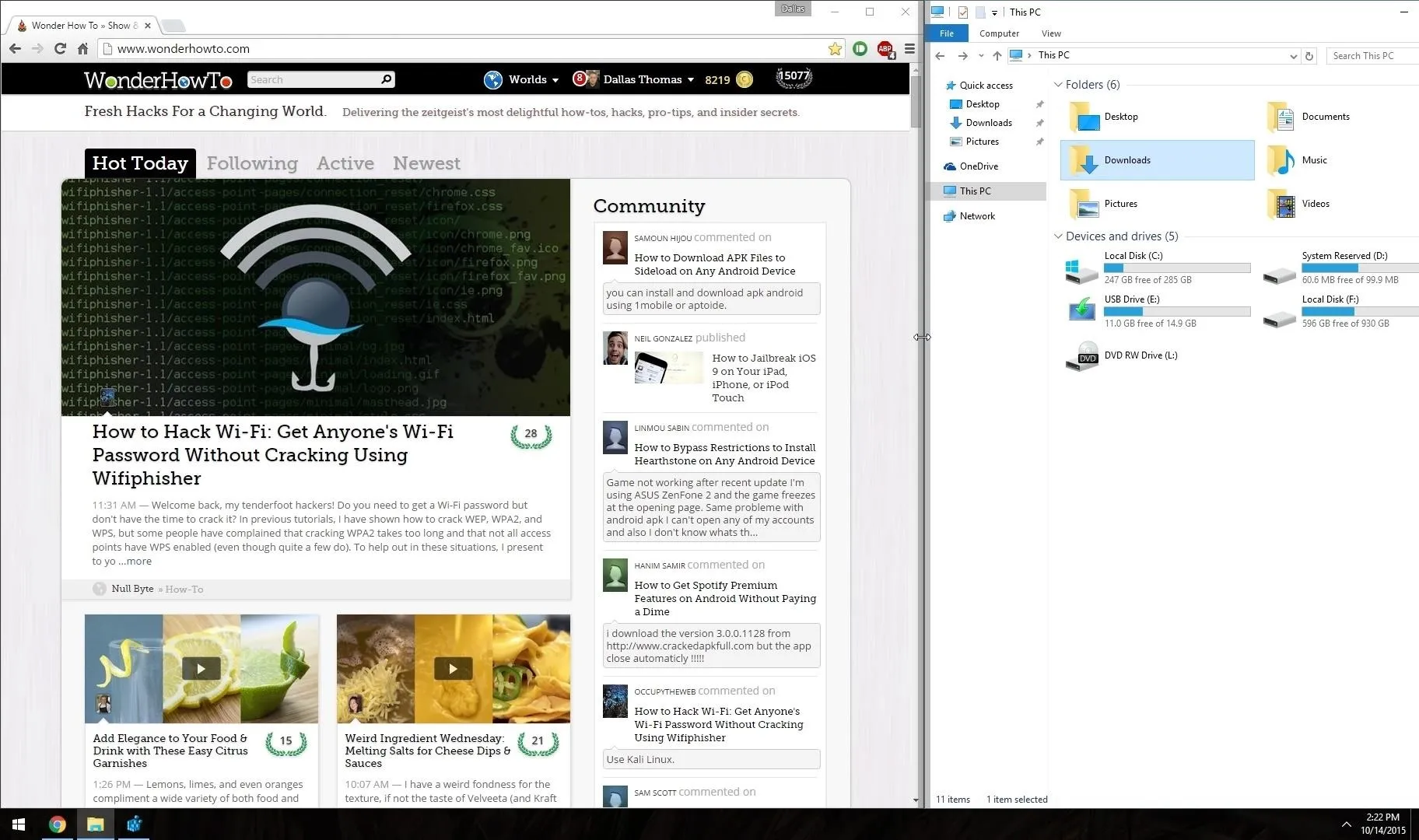Viewport: 1419px width, 840px height.
Task: Click the 28 kudos laurel badge
Action: point(531,435)
